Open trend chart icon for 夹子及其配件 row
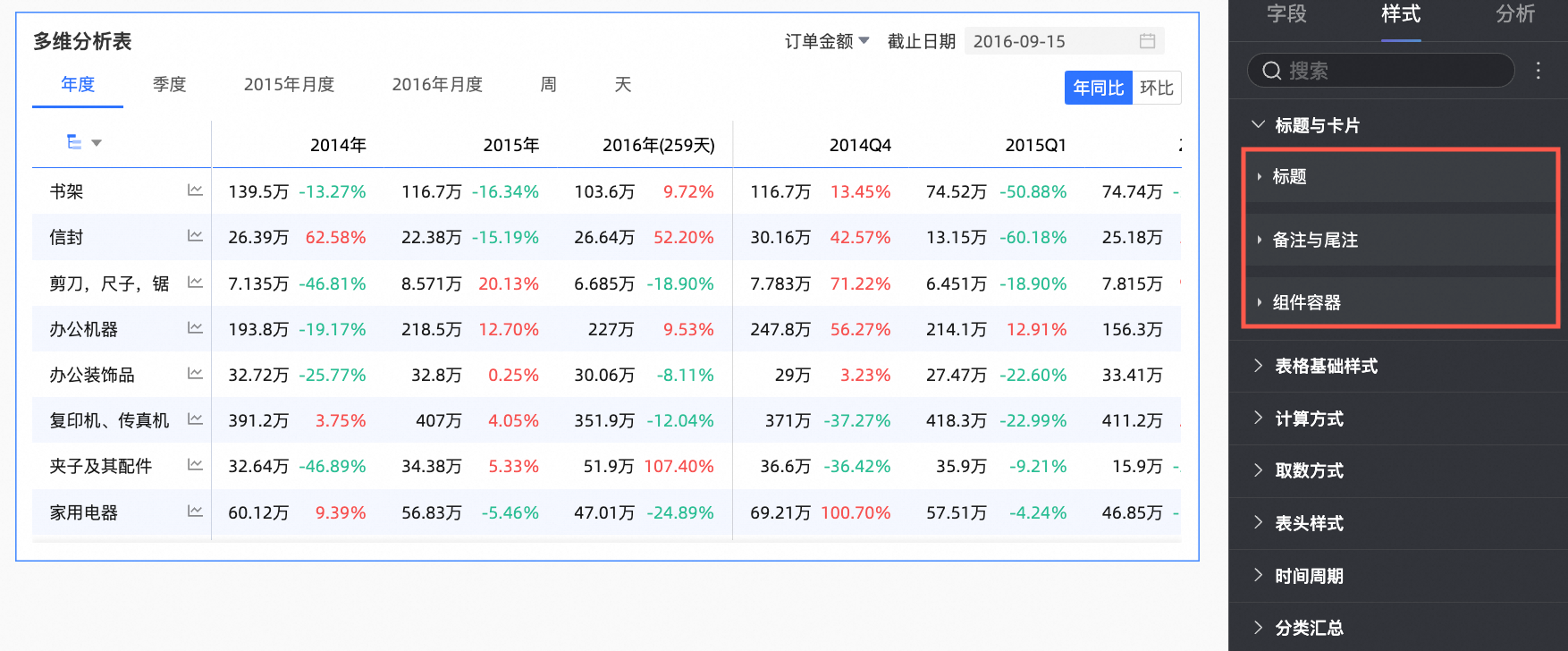1568x651 pixels. [195, 465]
